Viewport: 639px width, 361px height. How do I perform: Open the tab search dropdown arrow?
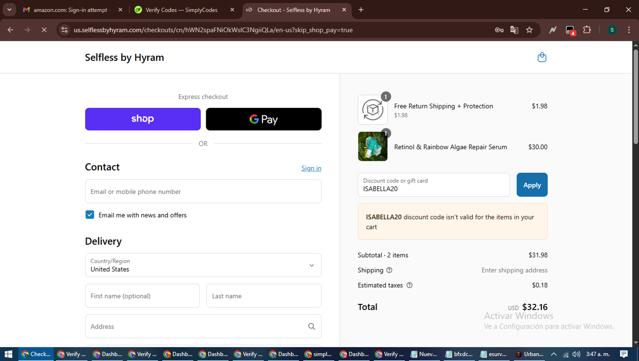coord(9,10)
